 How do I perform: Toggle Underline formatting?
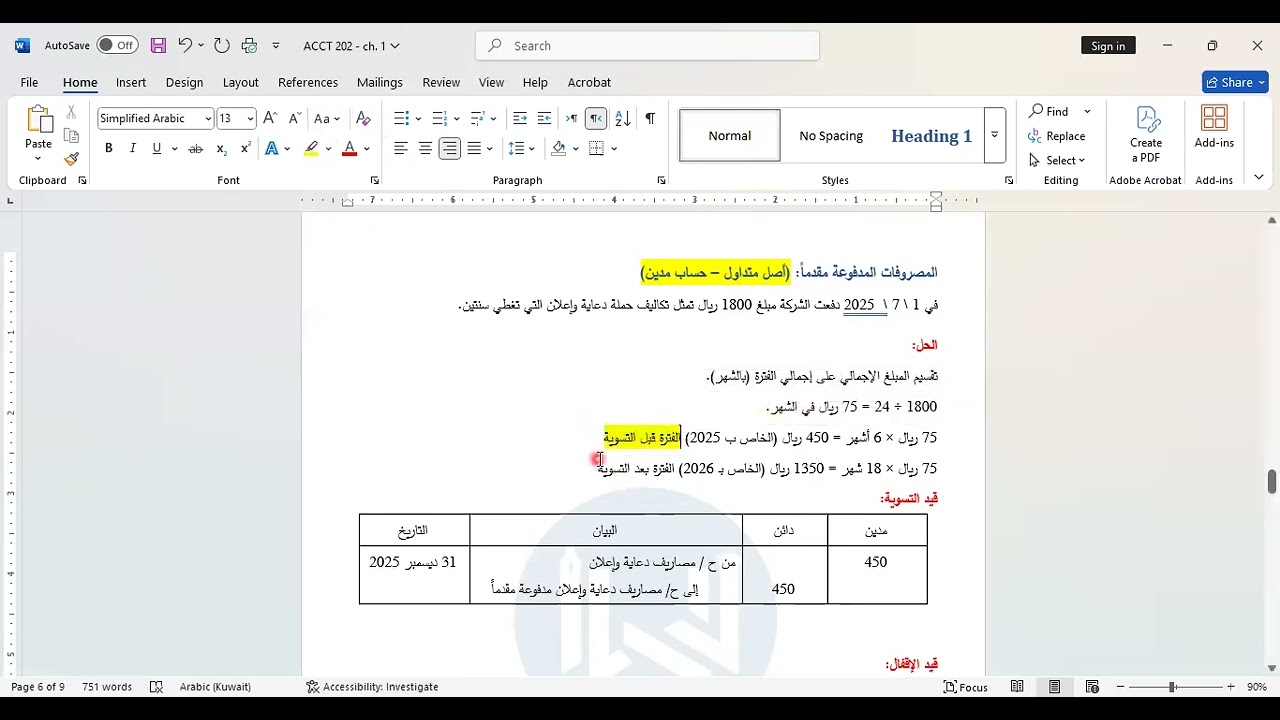(157, 149)
